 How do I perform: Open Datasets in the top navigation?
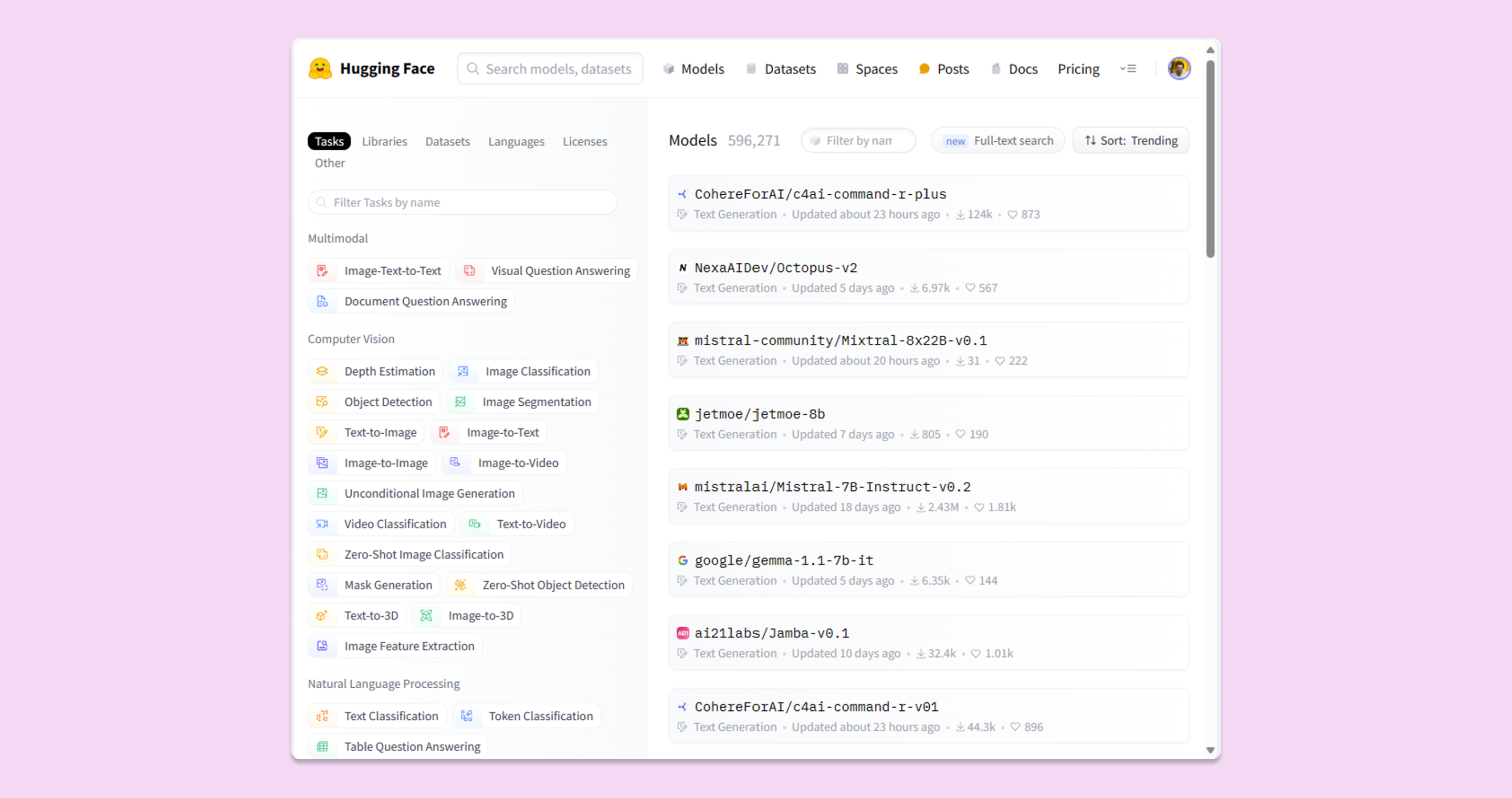pyautogui.click(x=781, y=69)
